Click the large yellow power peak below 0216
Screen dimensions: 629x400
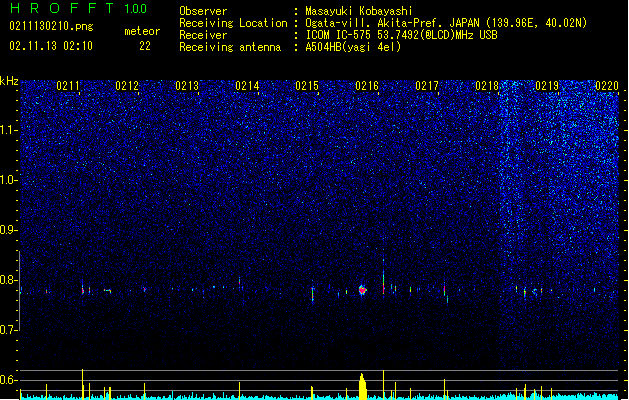click(363, 386)
